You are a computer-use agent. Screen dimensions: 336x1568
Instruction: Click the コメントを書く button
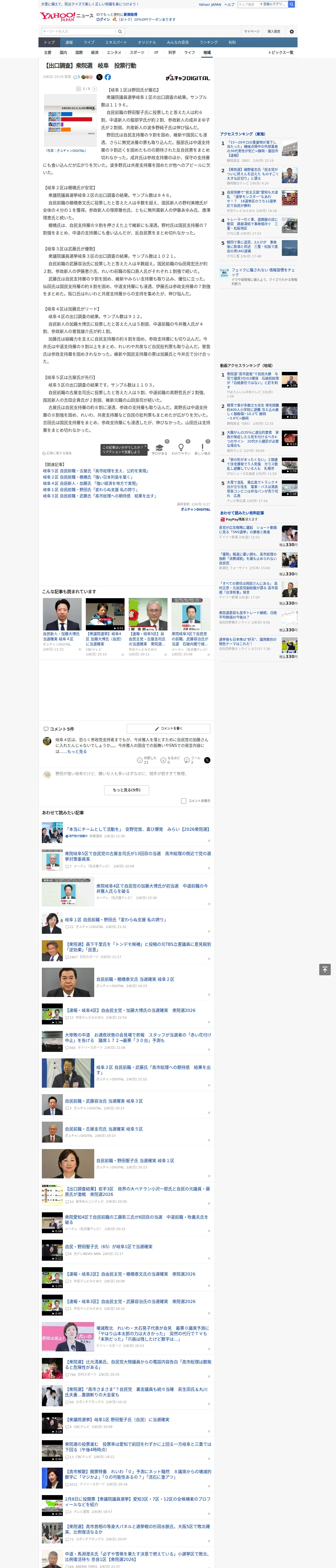pos(168,729)
